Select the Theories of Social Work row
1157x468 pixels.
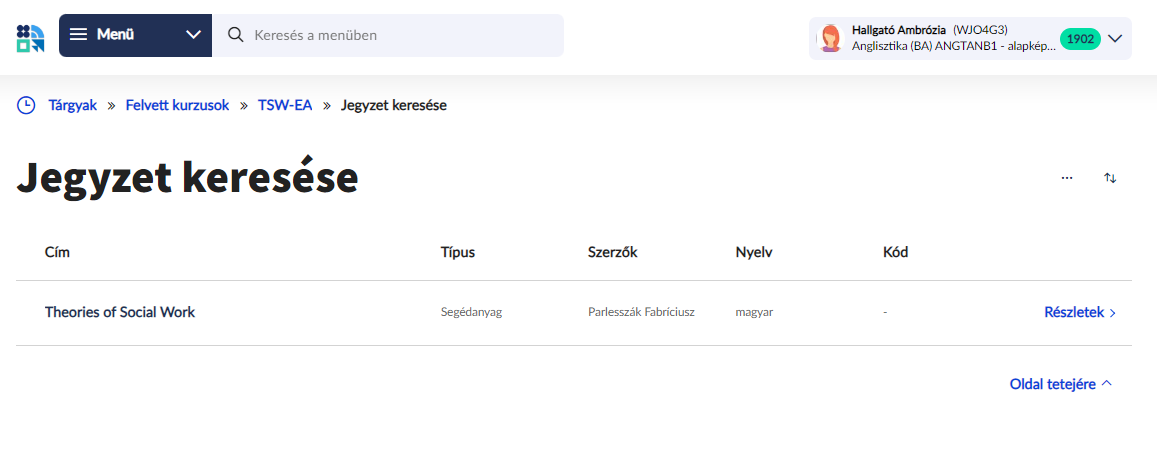tap(120, 312)
